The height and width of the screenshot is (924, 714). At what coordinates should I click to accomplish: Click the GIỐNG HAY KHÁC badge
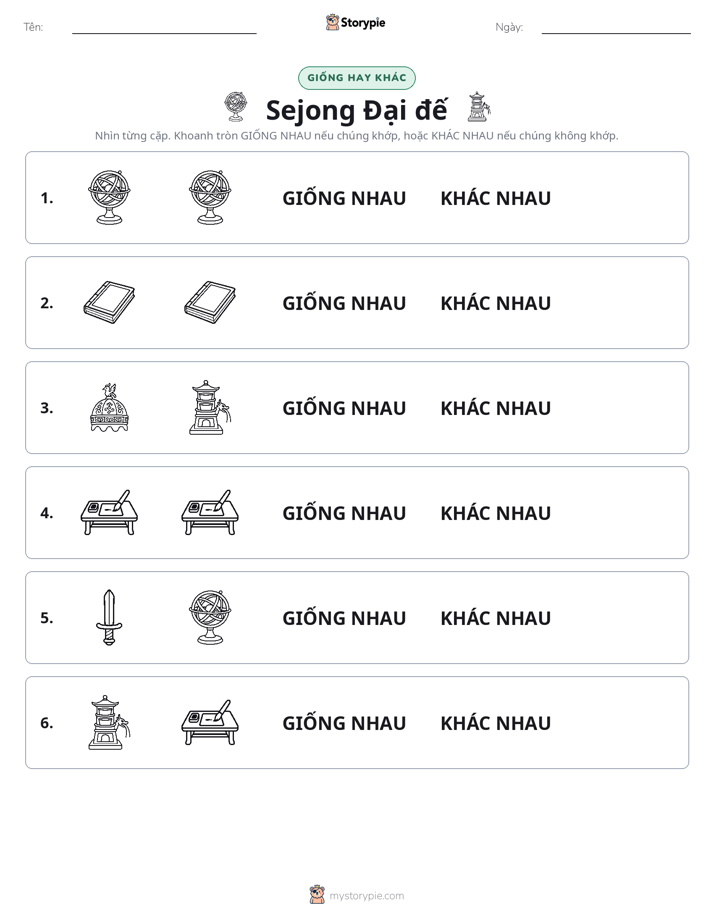coord(356,78)
